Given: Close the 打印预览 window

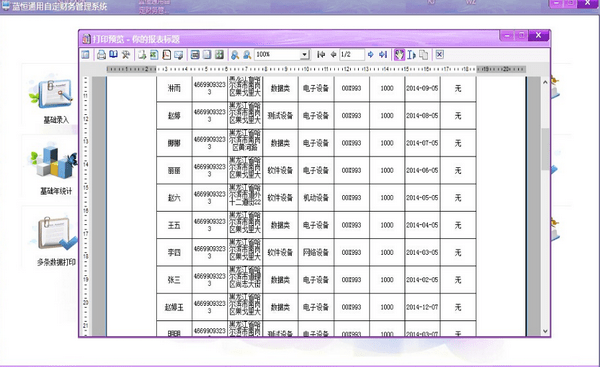Looking at the screenshot, I should click(538, 35).
